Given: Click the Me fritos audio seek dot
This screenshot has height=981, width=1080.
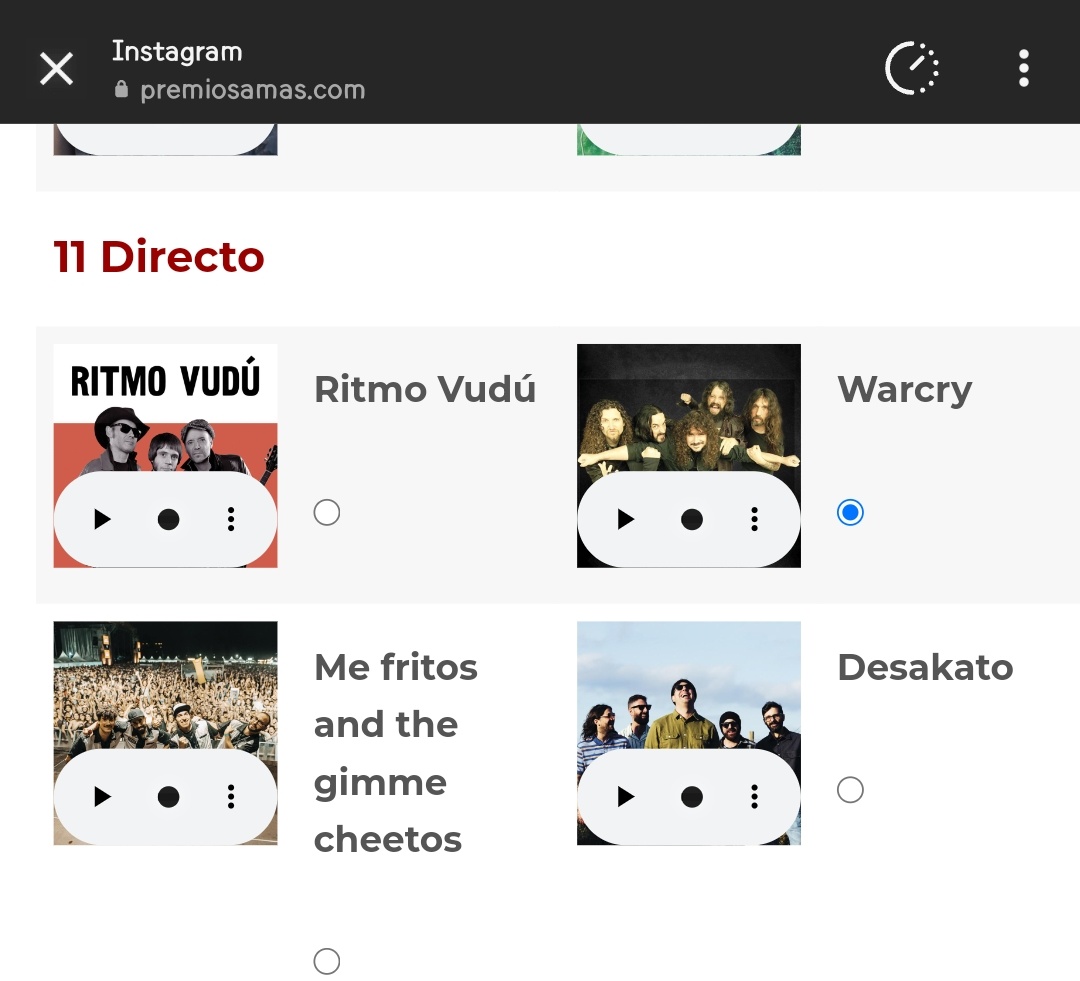Looking at the screenshot, I should click(x=168, y=796).
